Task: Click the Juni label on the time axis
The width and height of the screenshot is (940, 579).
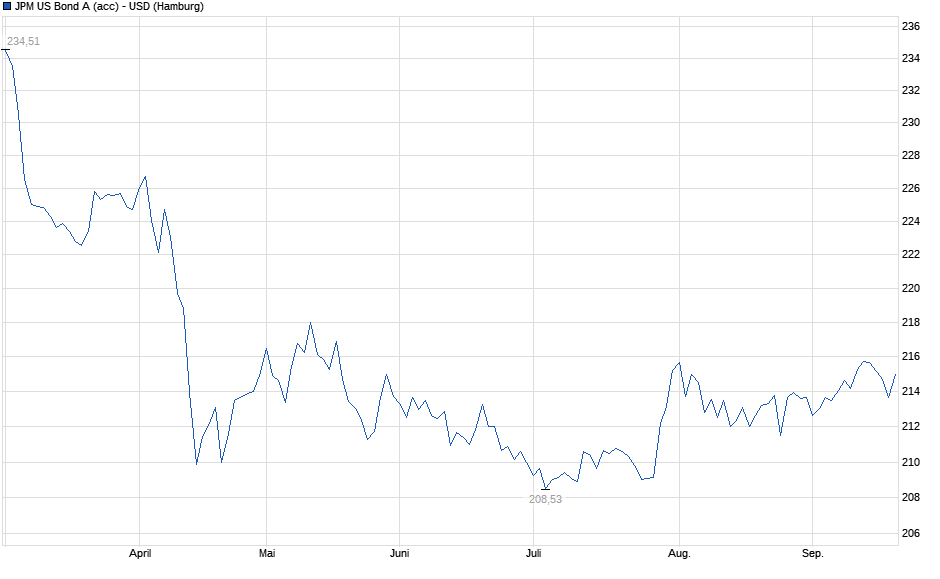Action: point(399,553)
